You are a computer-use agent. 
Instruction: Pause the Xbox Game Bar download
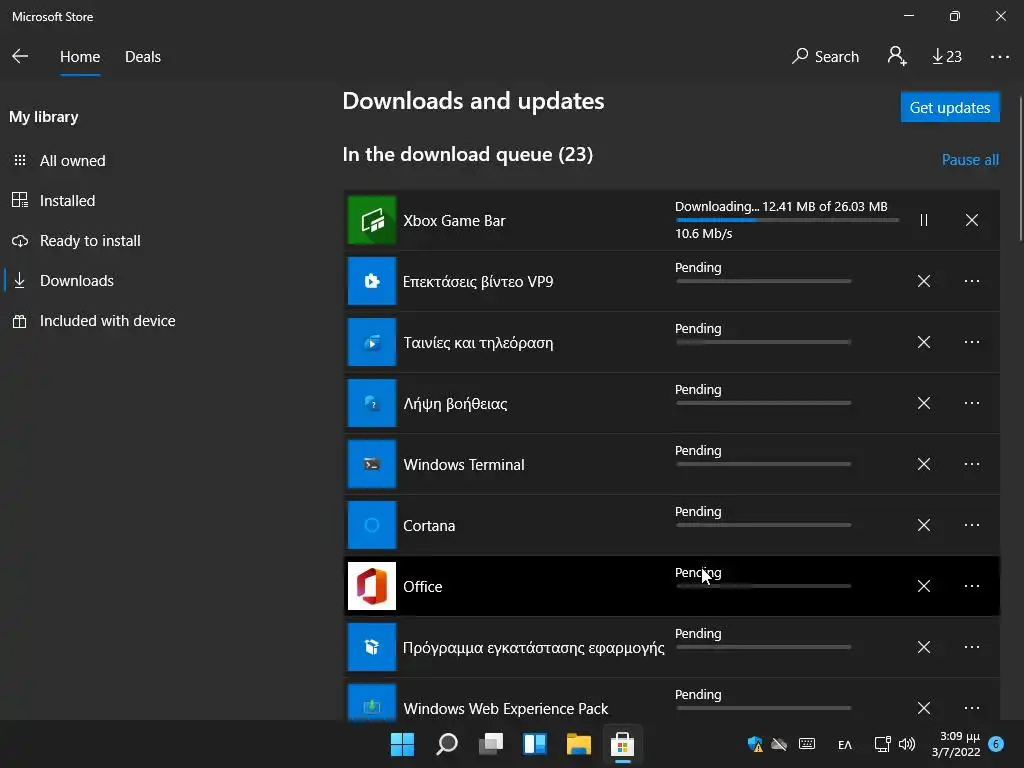click(x=923, y=220)
